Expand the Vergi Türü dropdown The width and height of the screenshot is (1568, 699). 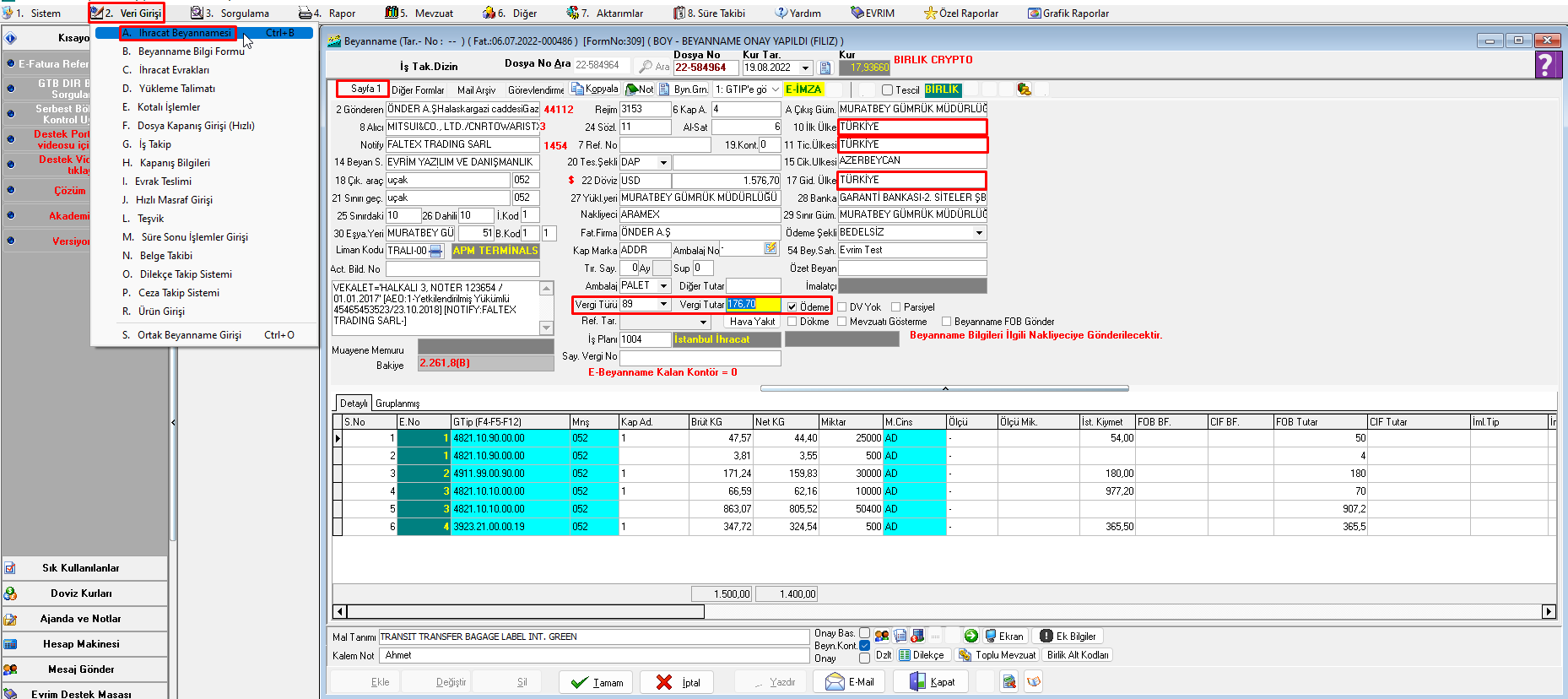(663, 305)
